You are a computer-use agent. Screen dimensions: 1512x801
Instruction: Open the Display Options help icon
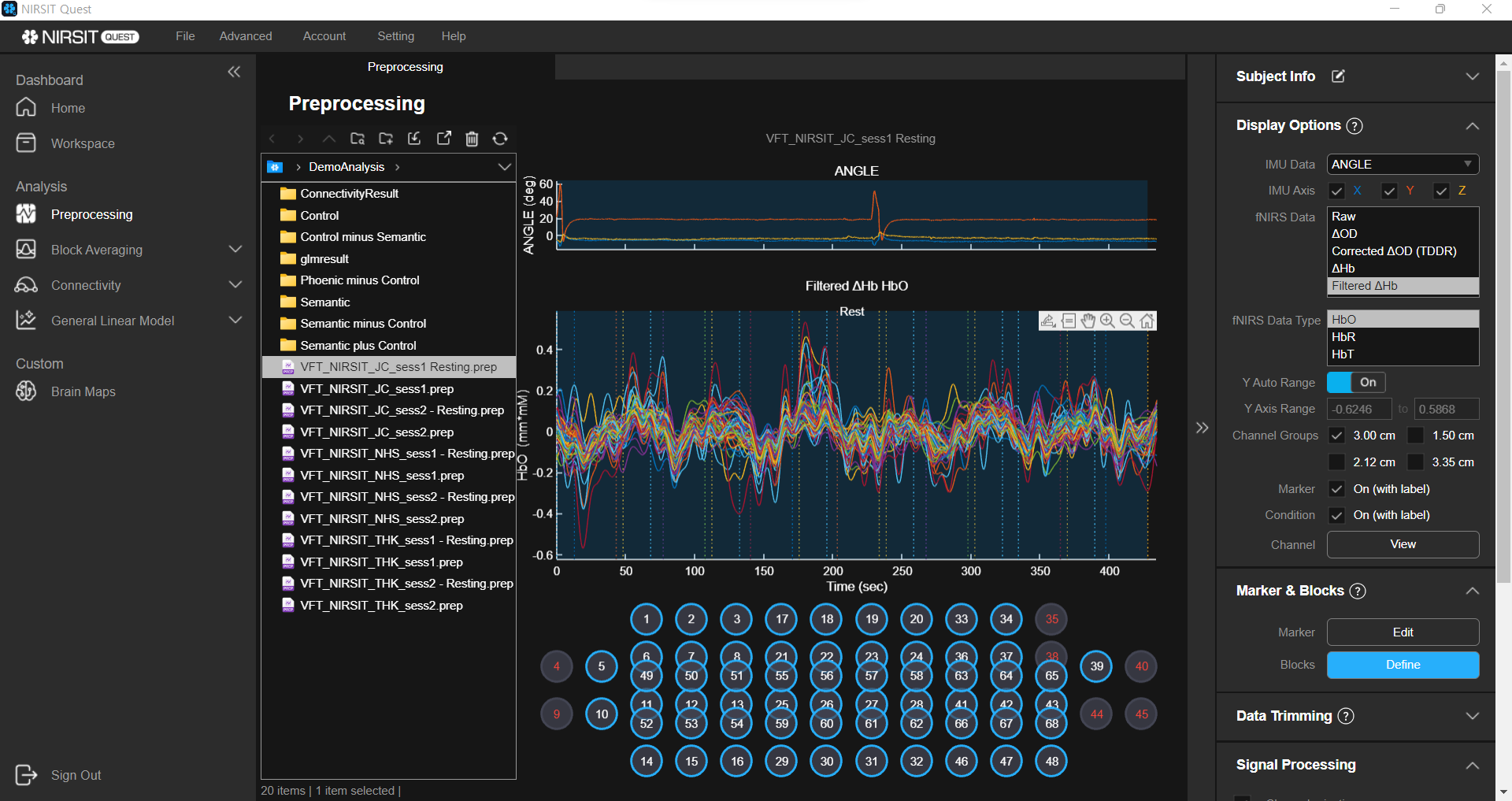[1354, 126]
